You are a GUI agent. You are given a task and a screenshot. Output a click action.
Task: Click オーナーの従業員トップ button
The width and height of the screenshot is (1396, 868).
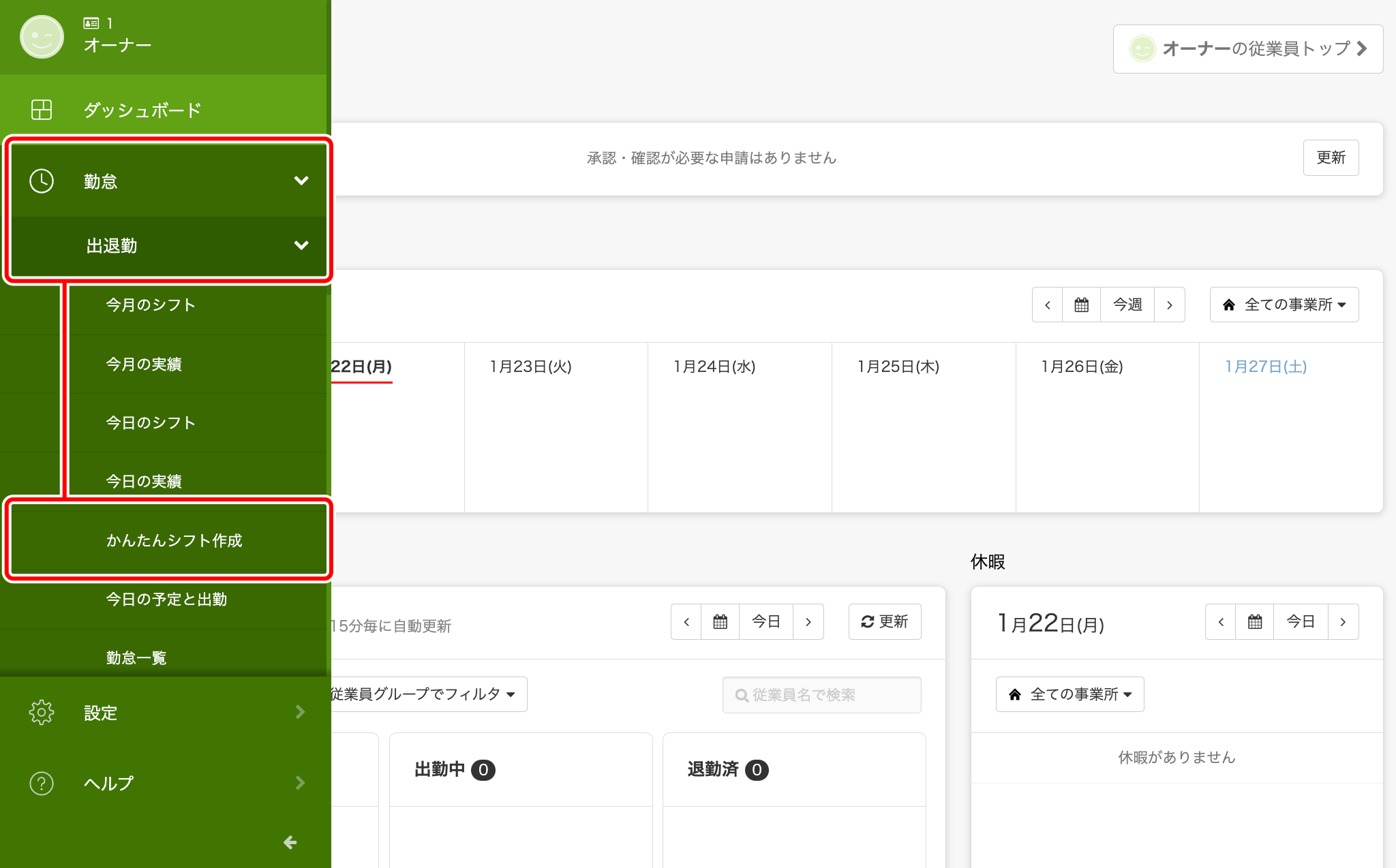click(x=1248, y=49)
